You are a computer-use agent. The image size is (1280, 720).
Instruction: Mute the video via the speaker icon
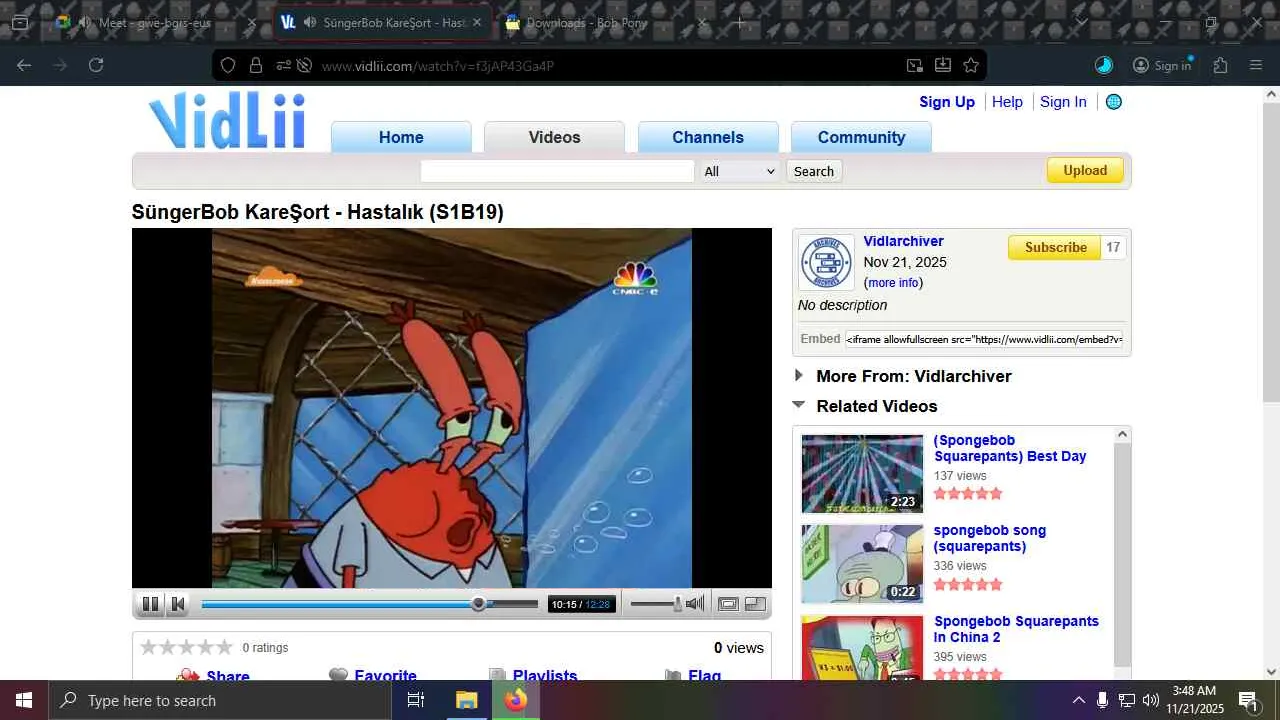(x=695, y=604)
